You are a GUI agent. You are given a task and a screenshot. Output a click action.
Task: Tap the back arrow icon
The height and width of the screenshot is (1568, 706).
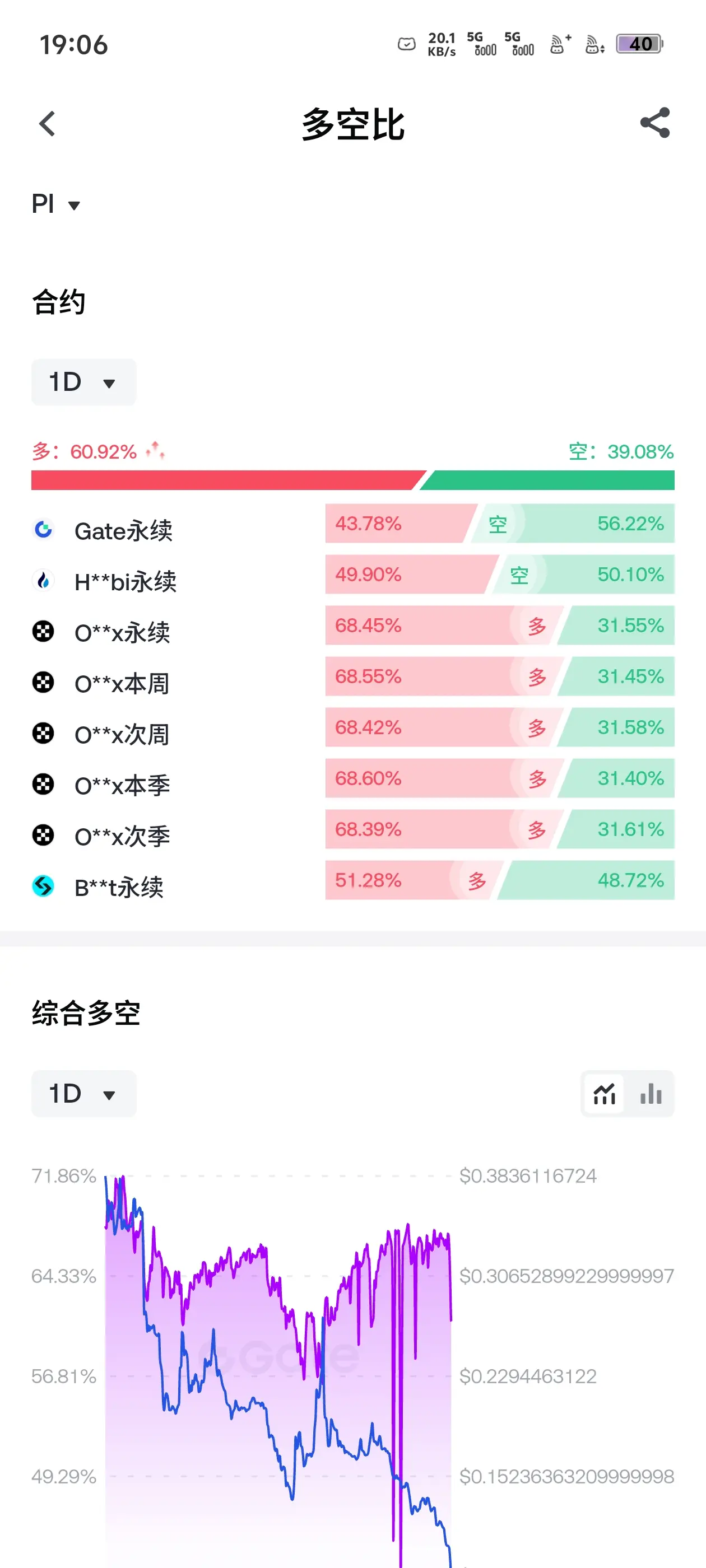[47, 124]
